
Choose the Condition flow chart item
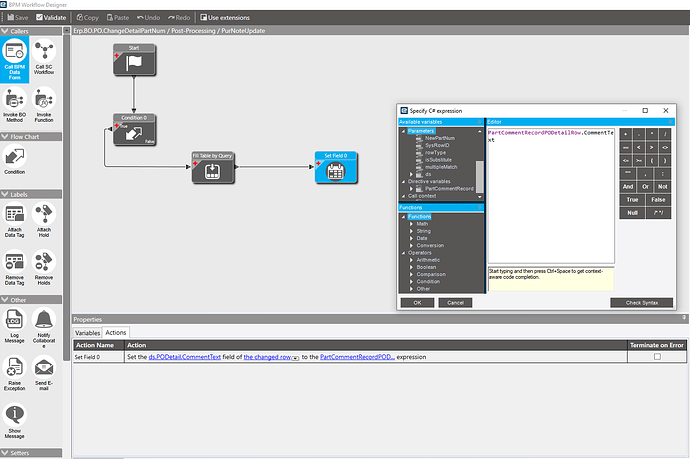point(15,160)
